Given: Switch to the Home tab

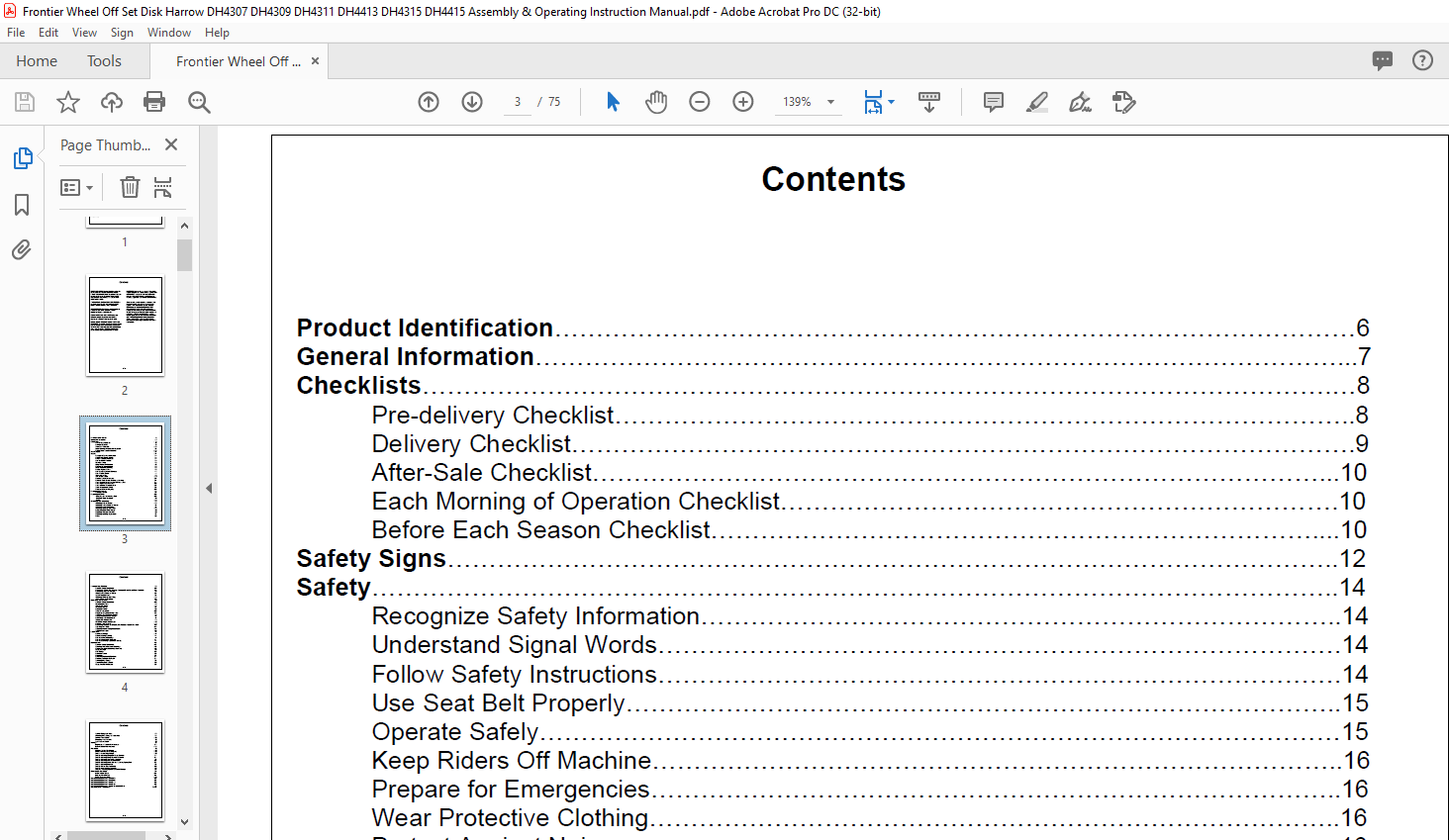Looking at the screenshot, I should (37, 61).
